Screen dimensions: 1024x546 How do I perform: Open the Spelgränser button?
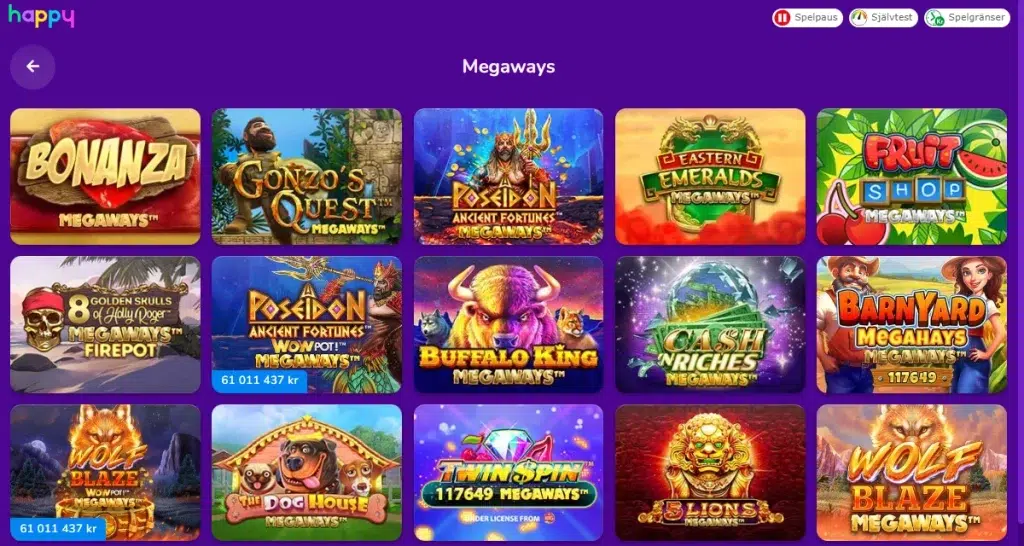(967, 18)
